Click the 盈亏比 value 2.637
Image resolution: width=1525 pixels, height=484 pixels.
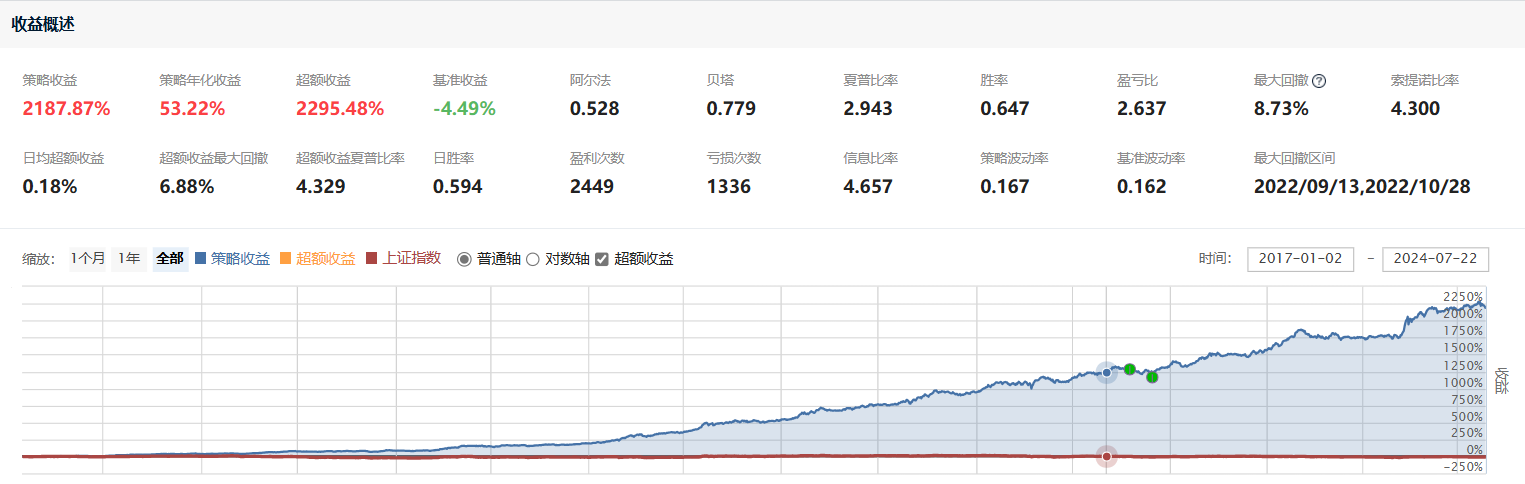[x=1142, y=108]
